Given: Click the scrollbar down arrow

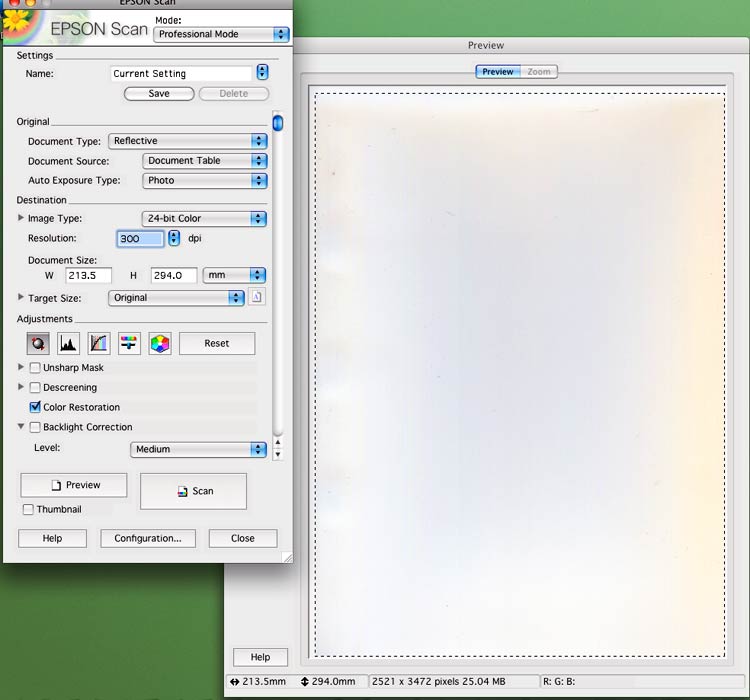Looking at the screenshot, I should (277, 455).
